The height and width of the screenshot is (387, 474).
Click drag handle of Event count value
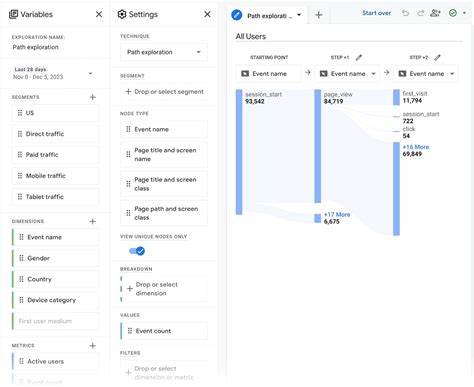(130, 331)
